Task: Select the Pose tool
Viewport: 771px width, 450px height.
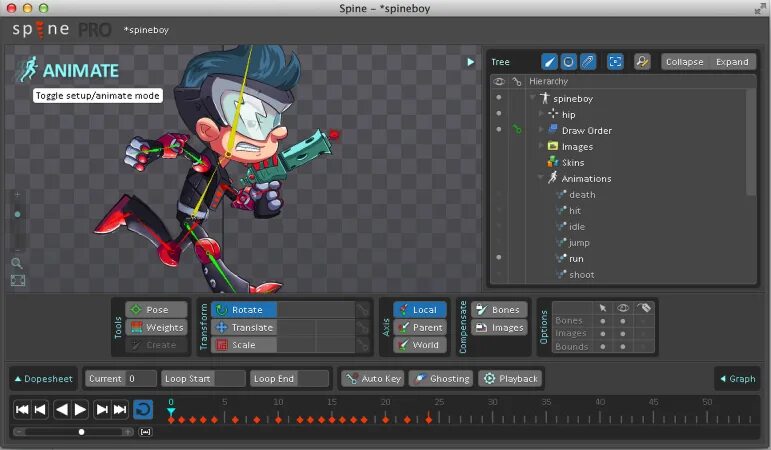Action: (x=156, y=310)
